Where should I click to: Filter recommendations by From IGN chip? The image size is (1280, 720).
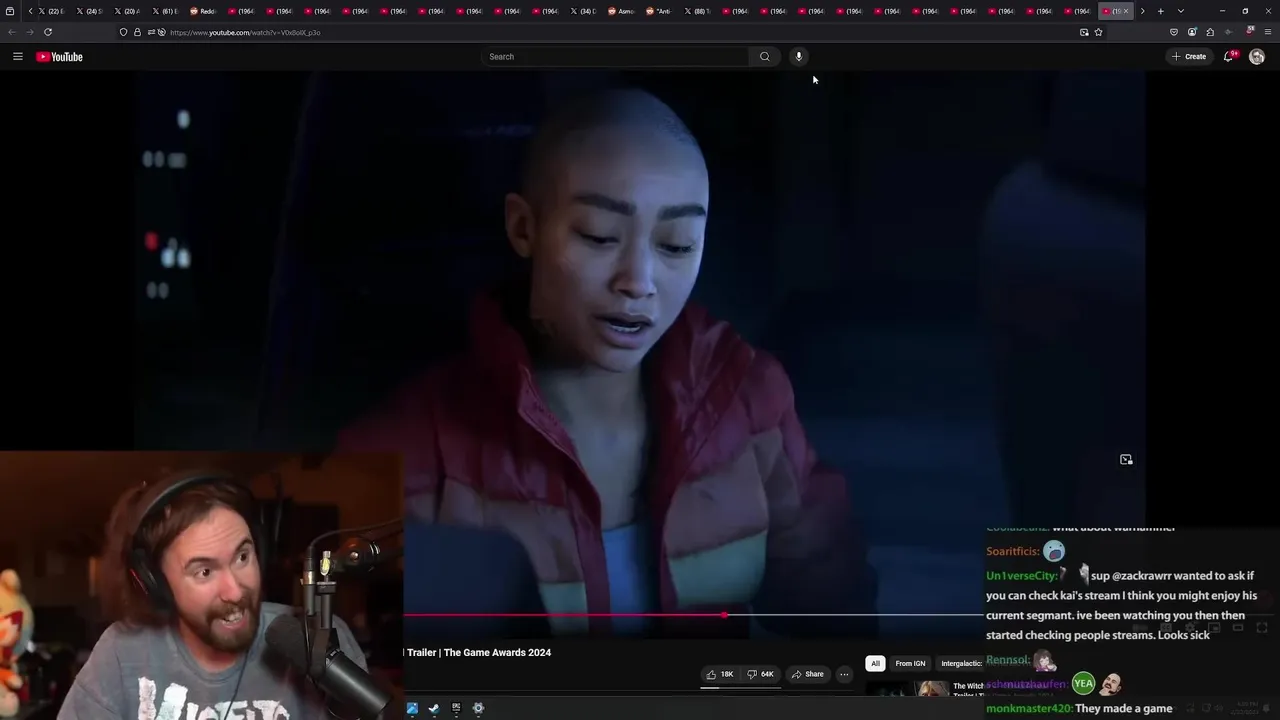910,664
